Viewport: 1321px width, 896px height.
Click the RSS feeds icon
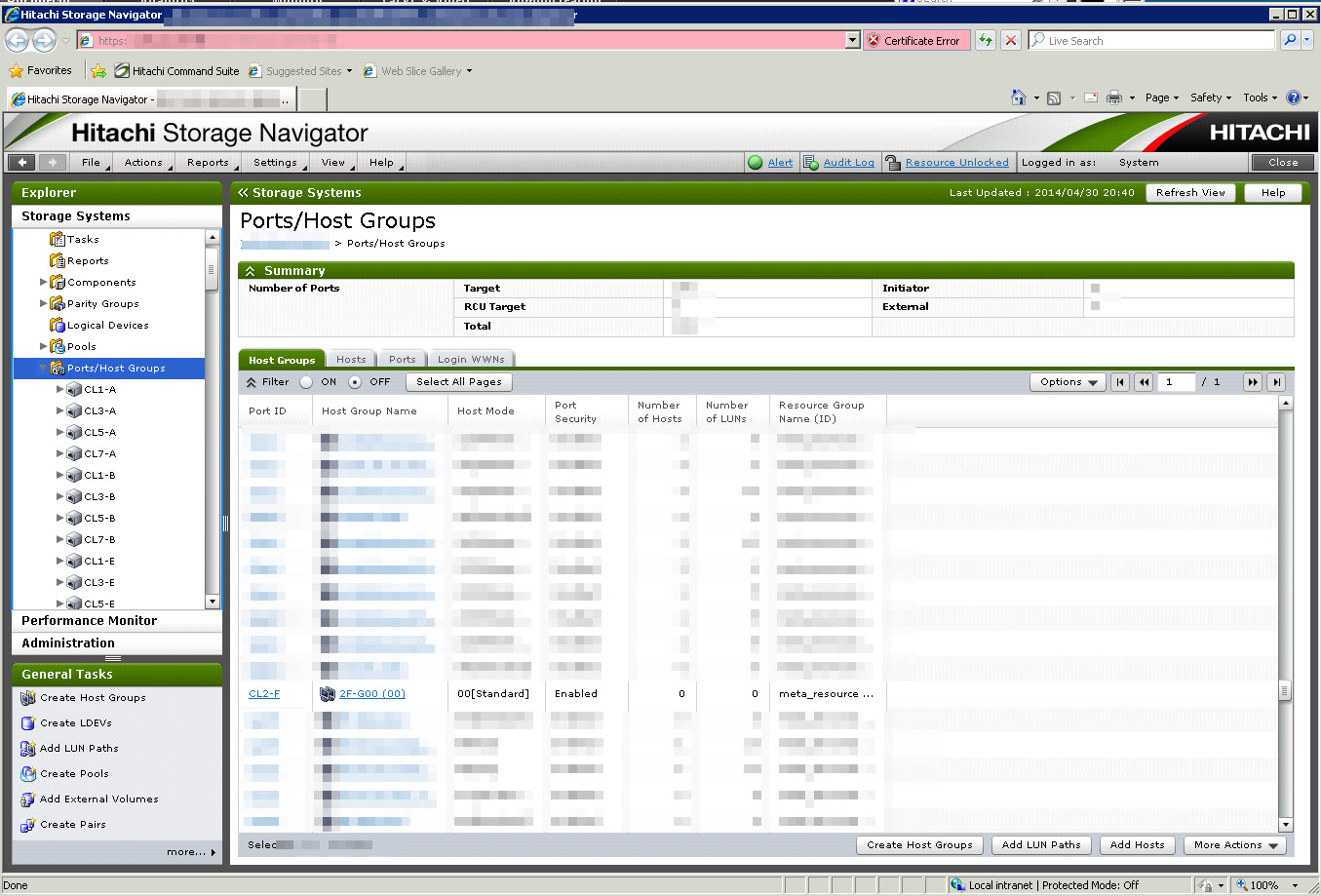coord(1054,97)
